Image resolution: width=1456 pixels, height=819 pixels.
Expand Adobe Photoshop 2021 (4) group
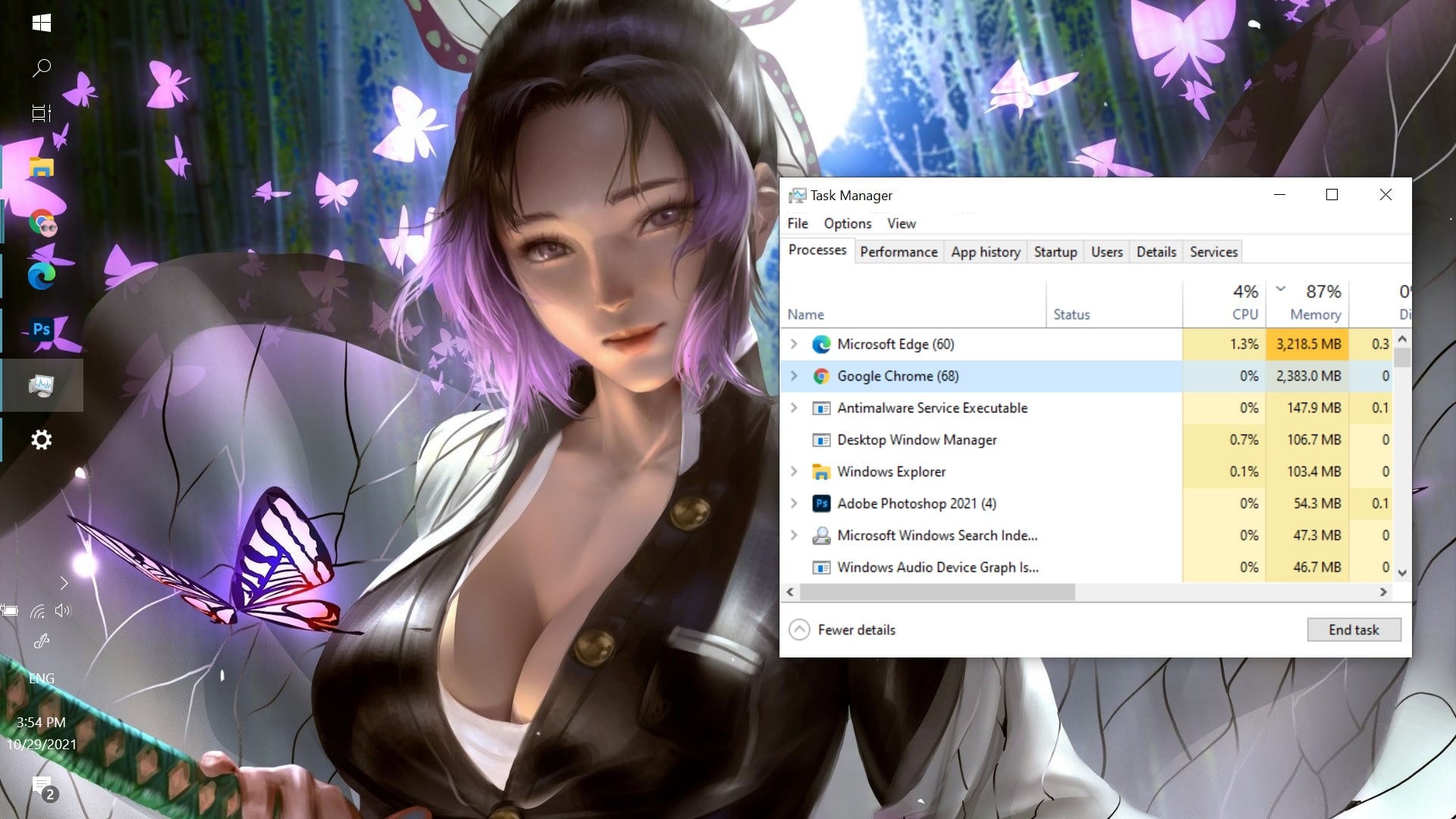click(x=794, y=504)
